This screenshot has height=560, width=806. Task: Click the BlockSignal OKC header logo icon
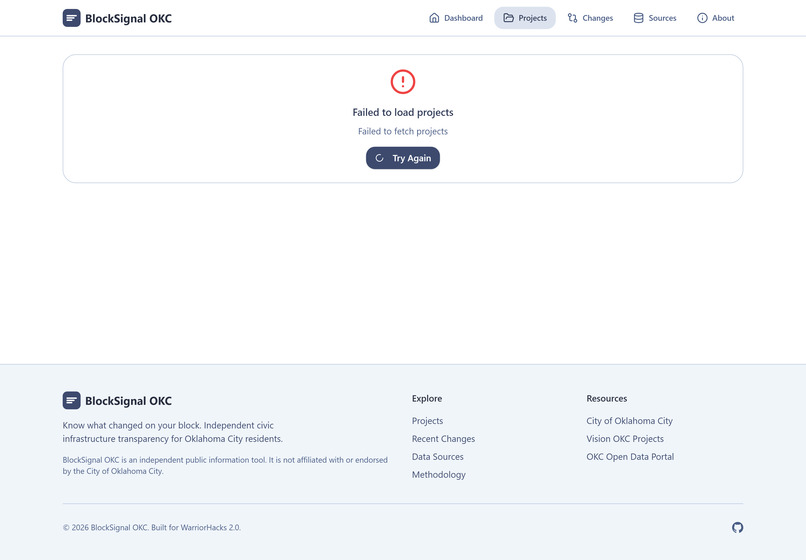click(x=71, y=18)
